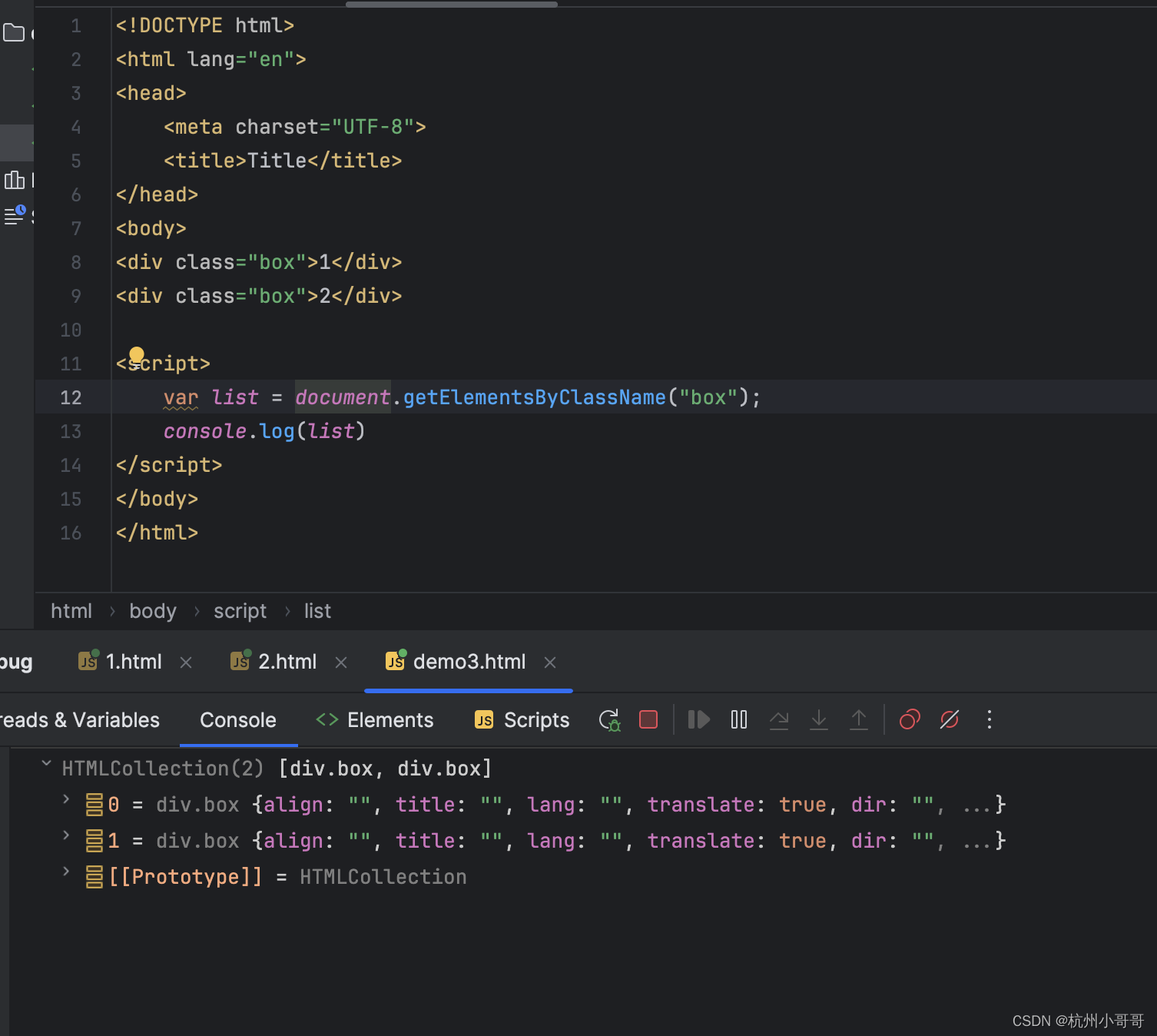This screenshot has height=1036, width=1157.
Task: Open the Project tool window folder icon
Action: coord(14,33)
